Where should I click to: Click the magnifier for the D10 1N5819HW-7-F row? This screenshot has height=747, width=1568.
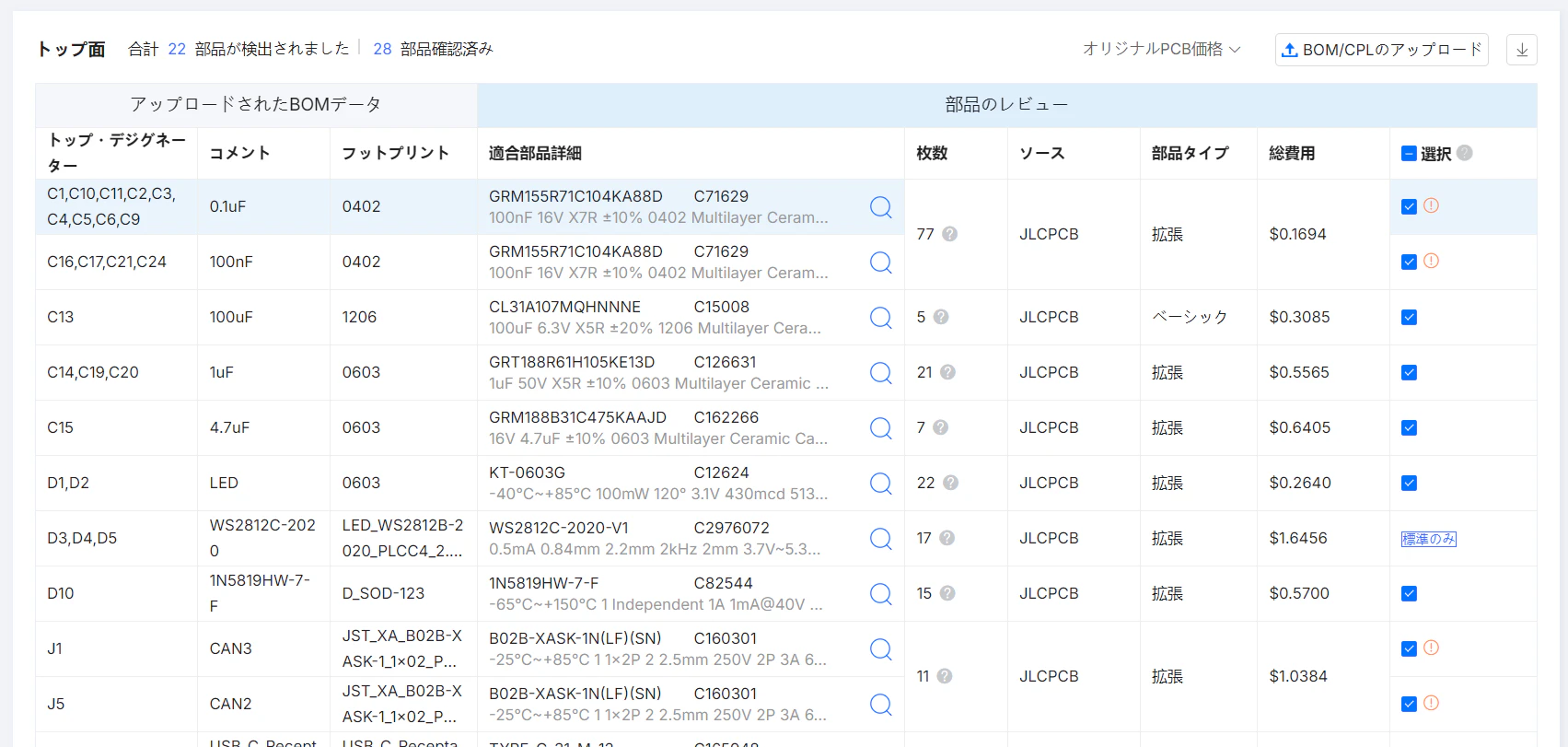pos(881,594)
